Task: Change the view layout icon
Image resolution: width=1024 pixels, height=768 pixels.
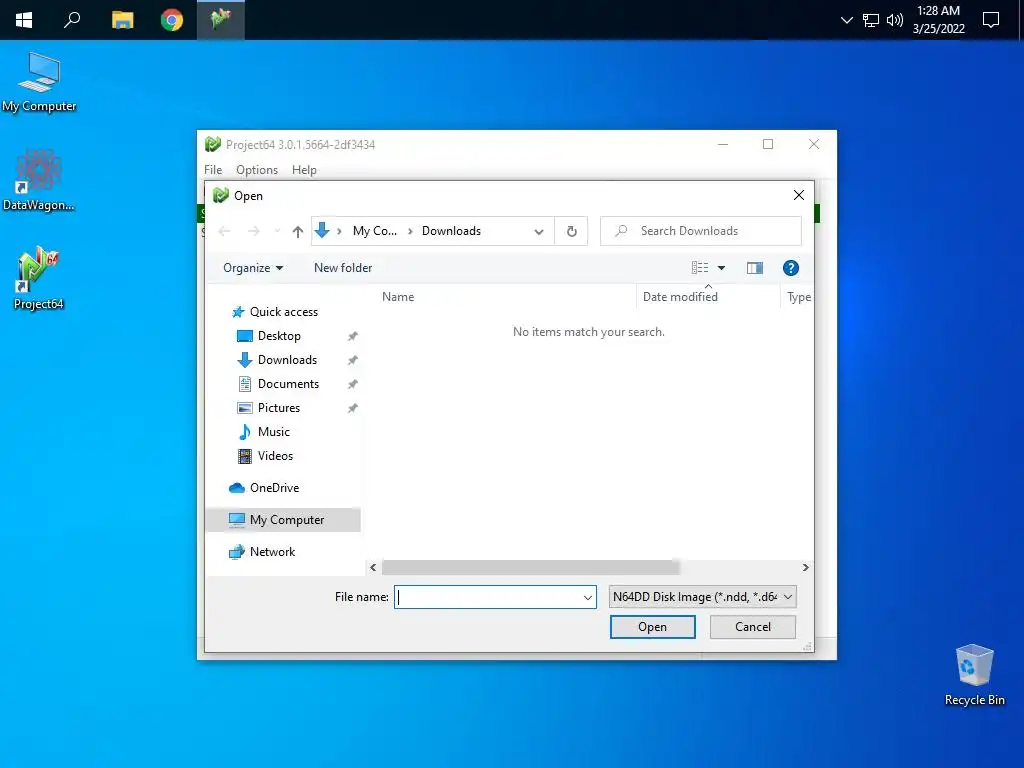Action: tap(700, 268)
